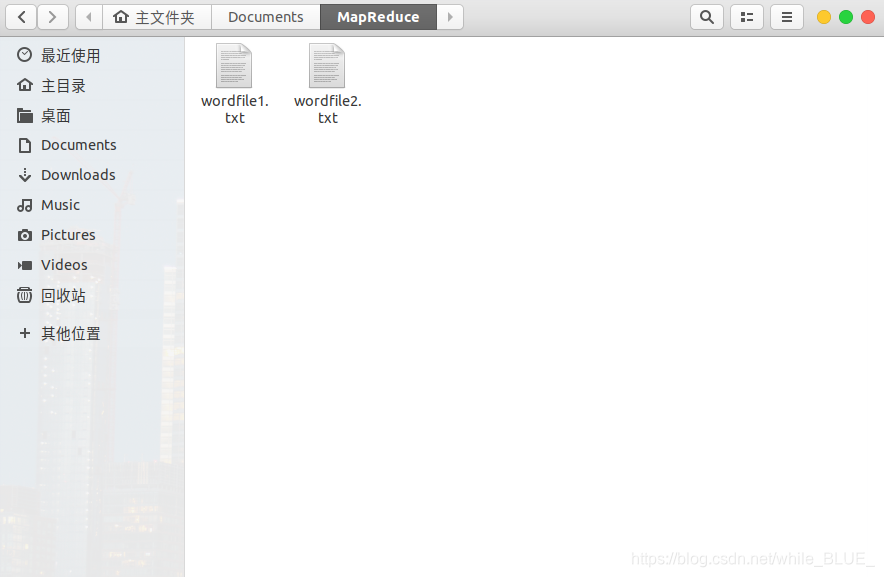Open 主目录 in sidebar
This screenshot has height=577, width=884.
click(92, 86)
